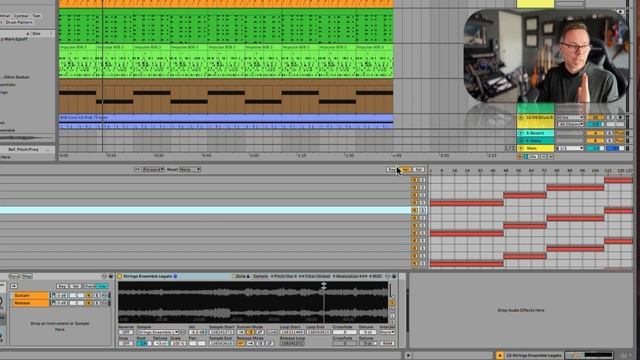The height and width of the screenshot is (360, 640).
Task: Click the Sample Start value field
Action: [x=221, y=332]
